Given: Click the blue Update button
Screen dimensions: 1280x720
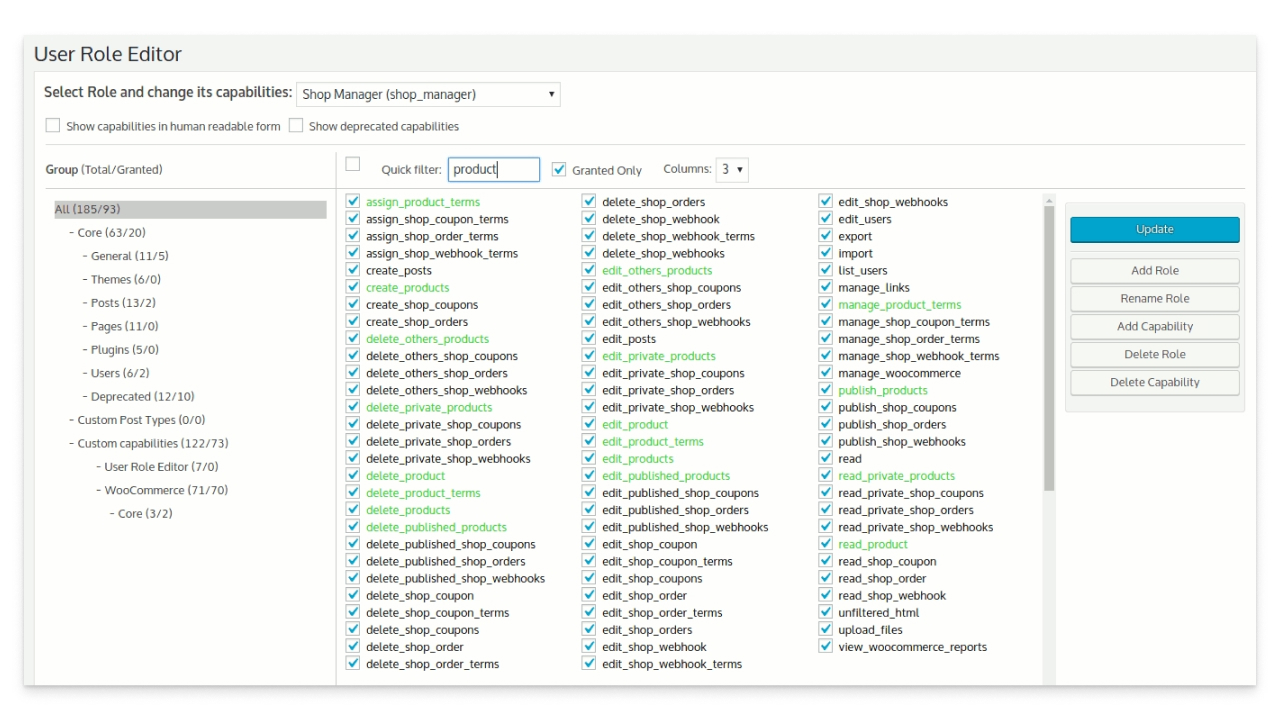Looking at the screenshot, I should click(x=1154, y=230).
